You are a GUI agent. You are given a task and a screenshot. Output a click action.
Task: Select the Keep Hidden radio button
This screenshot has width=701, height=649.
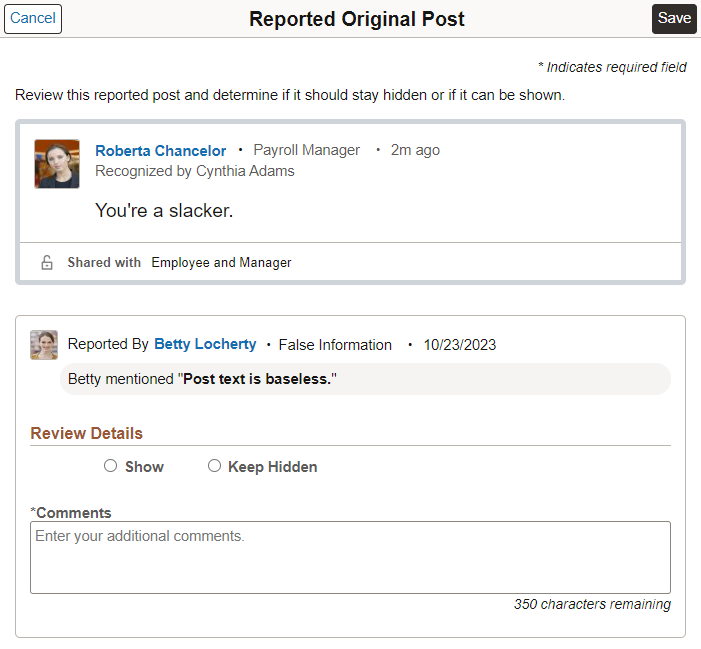coord(215,466)
